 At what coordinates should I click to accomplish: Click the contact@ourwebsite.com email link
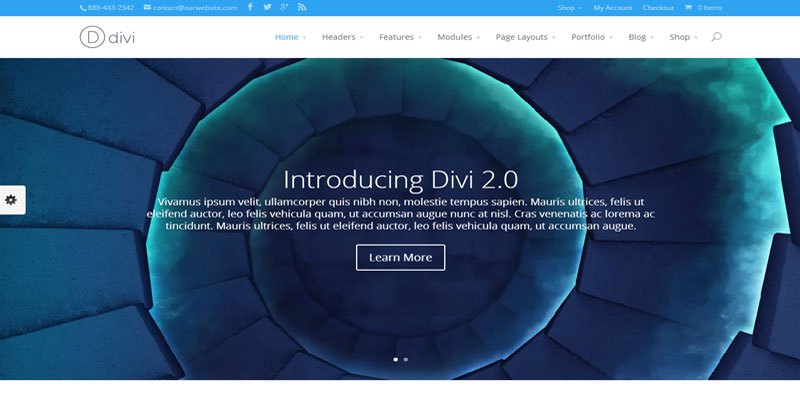(x=195, y=8)
